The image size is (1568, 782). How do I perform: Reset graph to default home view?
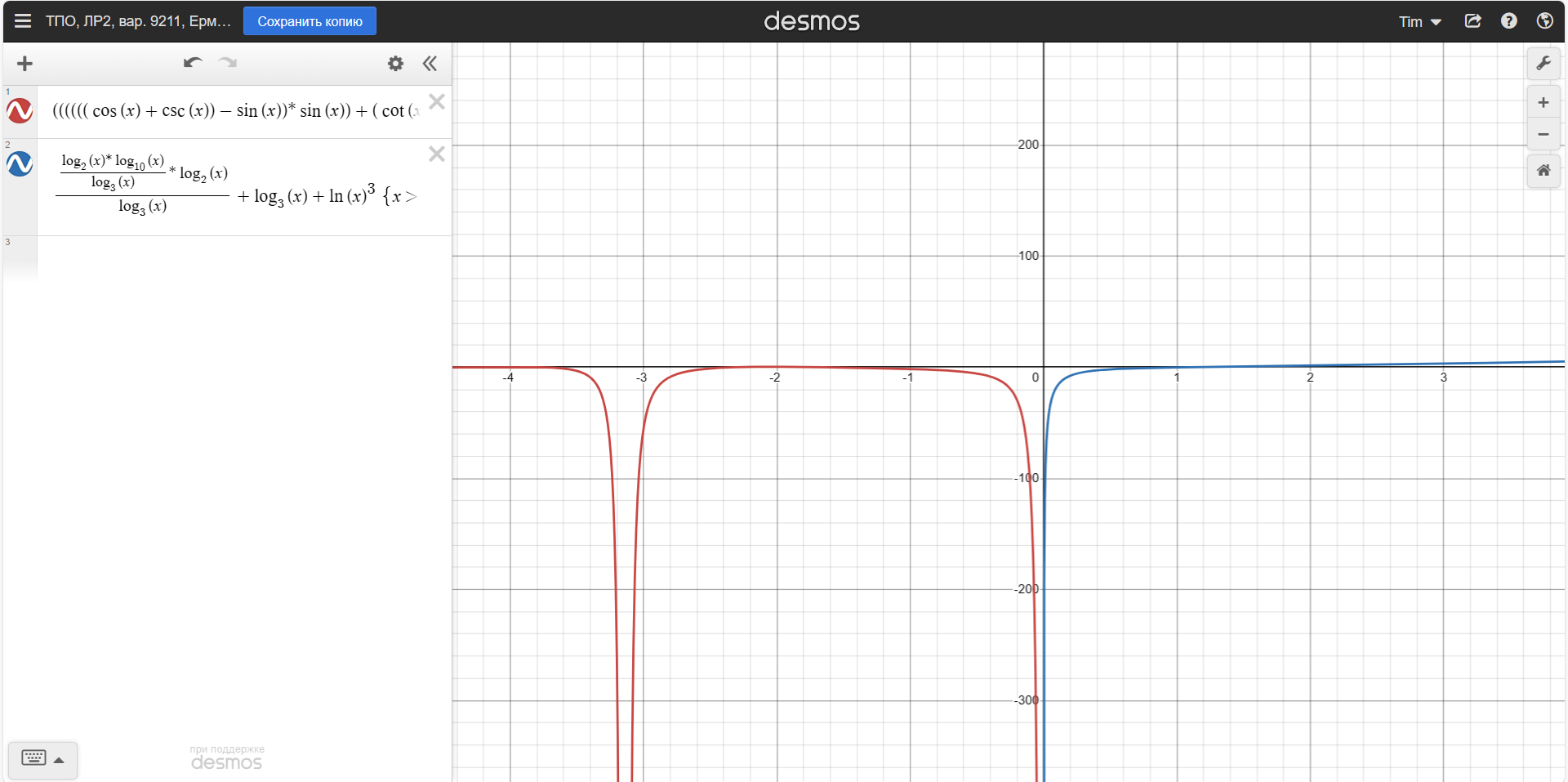click(1543, 171)
